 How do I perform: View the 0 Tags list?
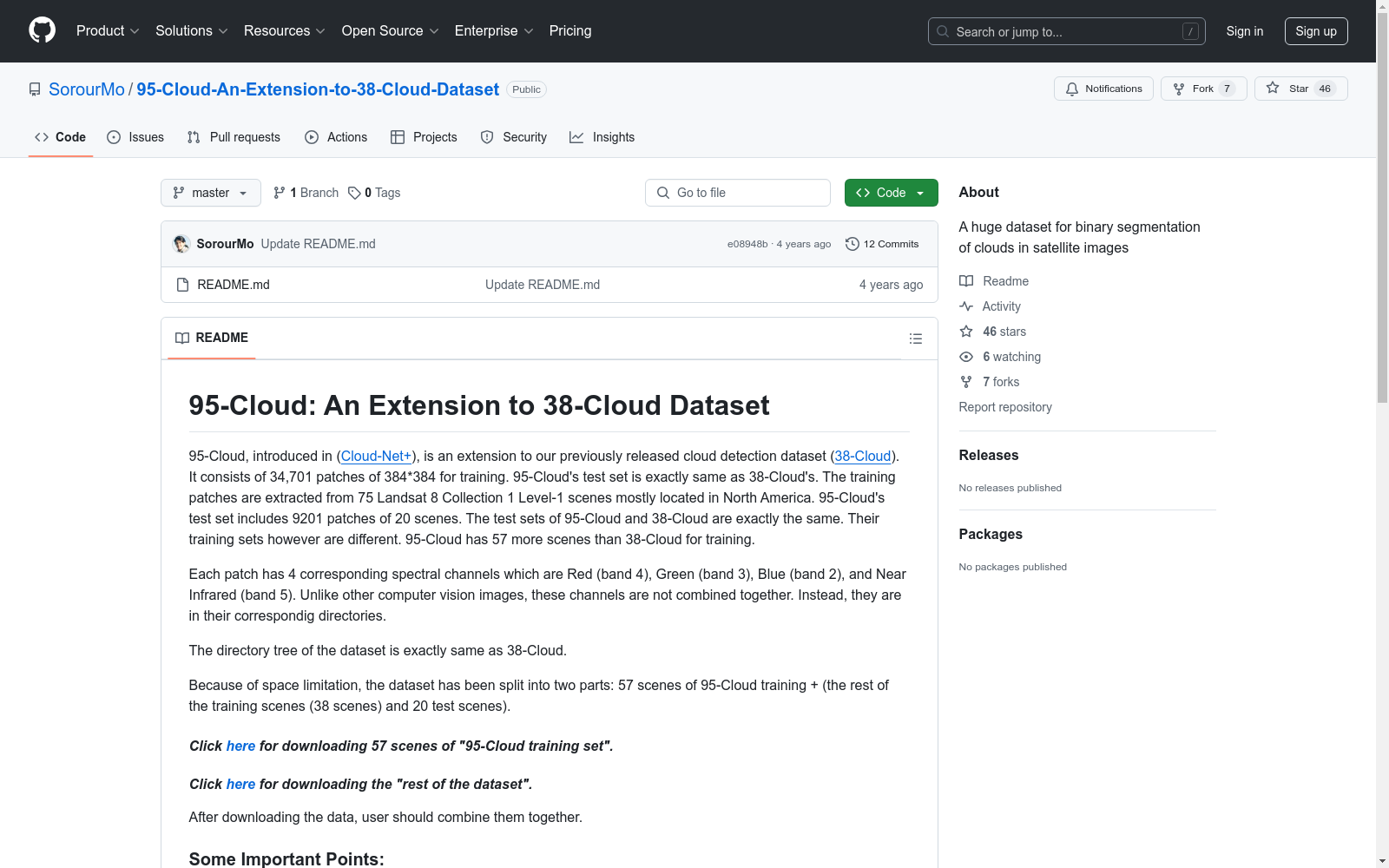pyautogui.click(x=374, y=193)
